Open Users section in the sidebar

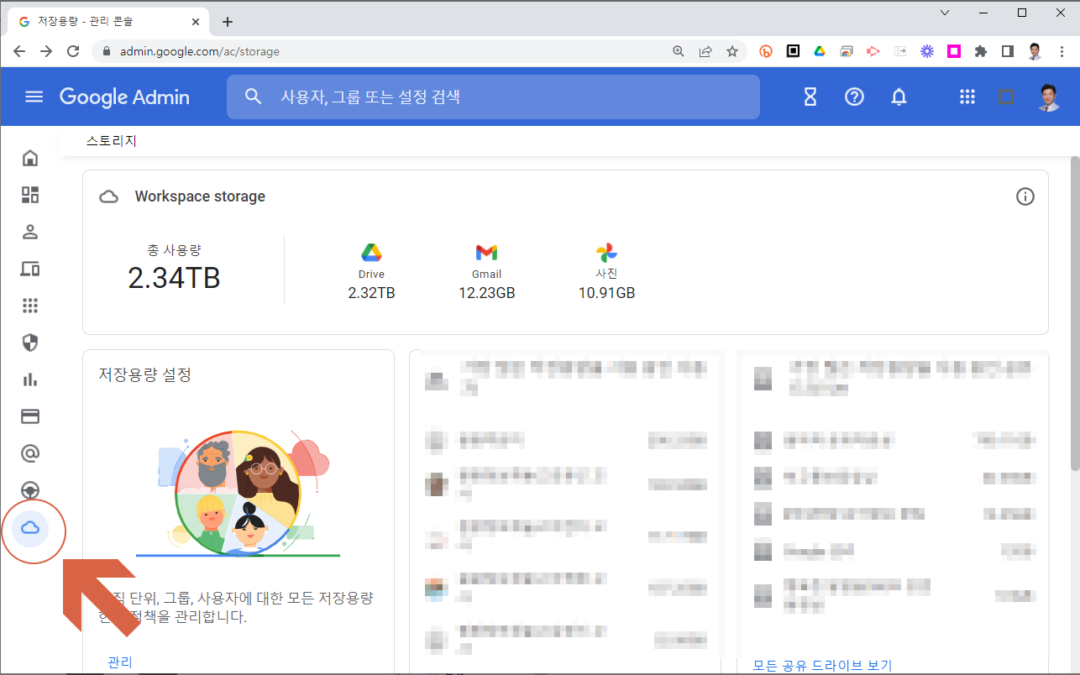(30, 232)
